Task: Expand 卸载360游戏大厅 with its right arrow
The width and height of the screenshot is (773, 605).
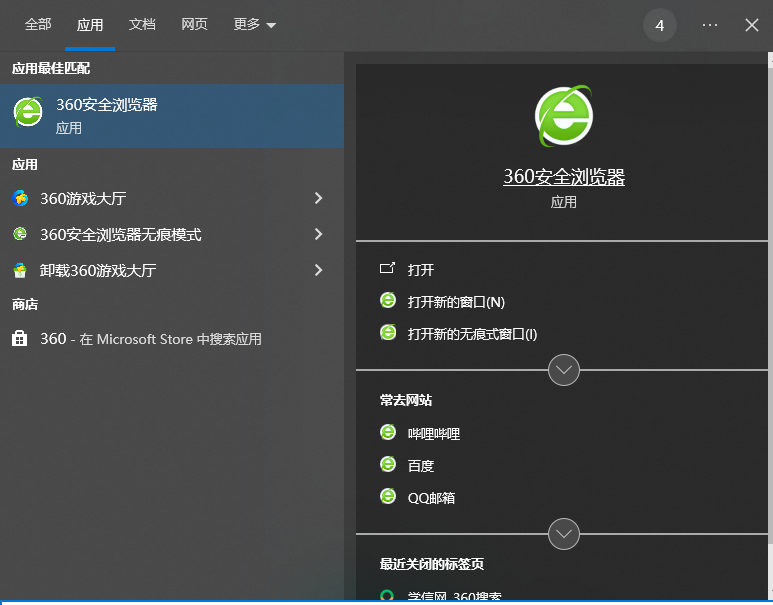Action: (x=318, y=270)
